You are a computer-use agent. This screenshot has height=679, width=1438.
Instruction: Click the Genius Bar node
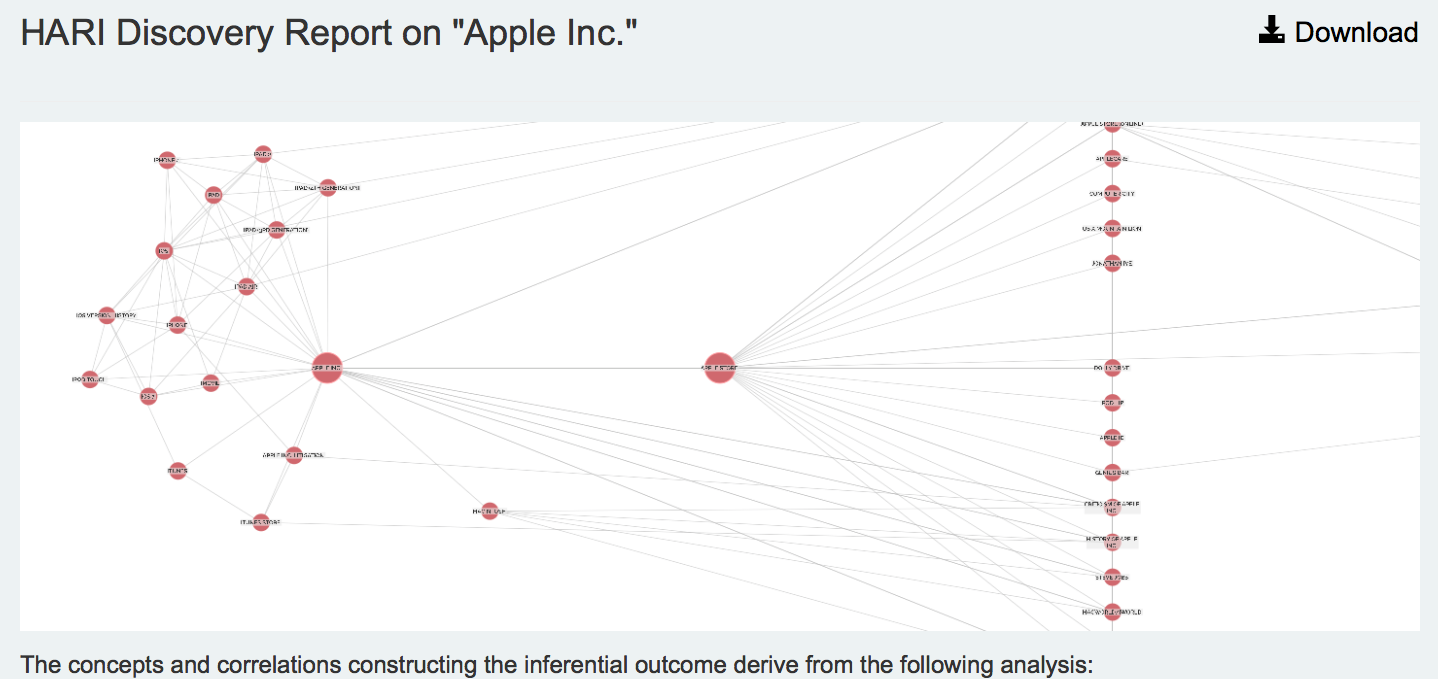pyautogui.click(x=1112, y=472)
